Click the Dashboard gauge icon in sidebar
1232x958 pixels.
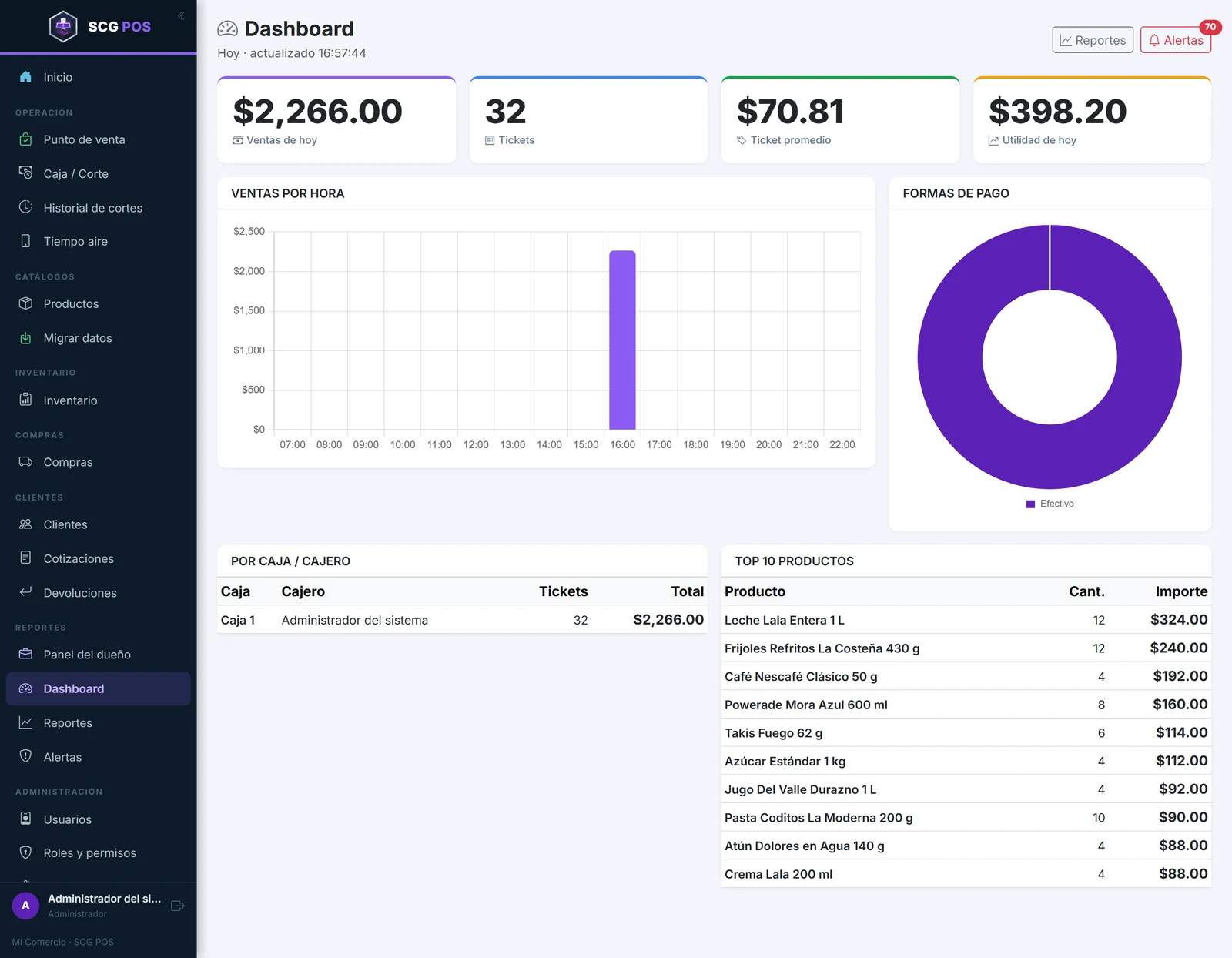(25, 688)
